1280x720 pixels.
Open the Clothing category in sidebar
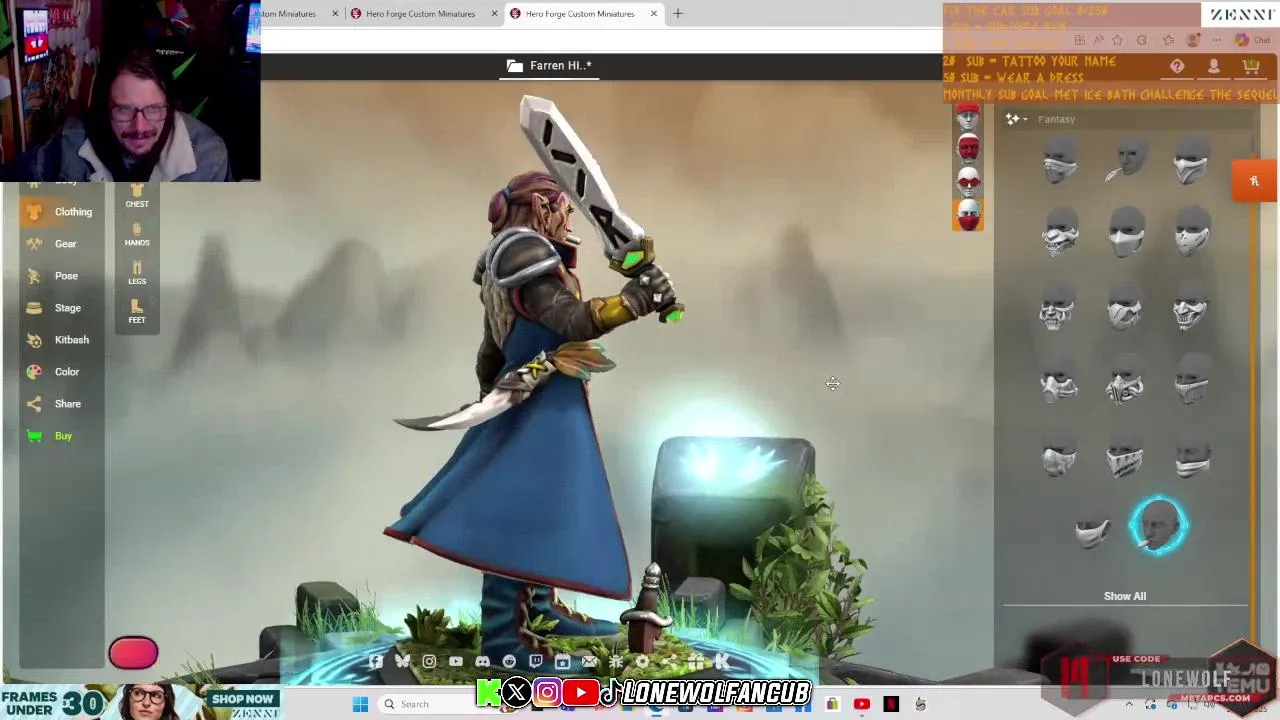[60, 212]
